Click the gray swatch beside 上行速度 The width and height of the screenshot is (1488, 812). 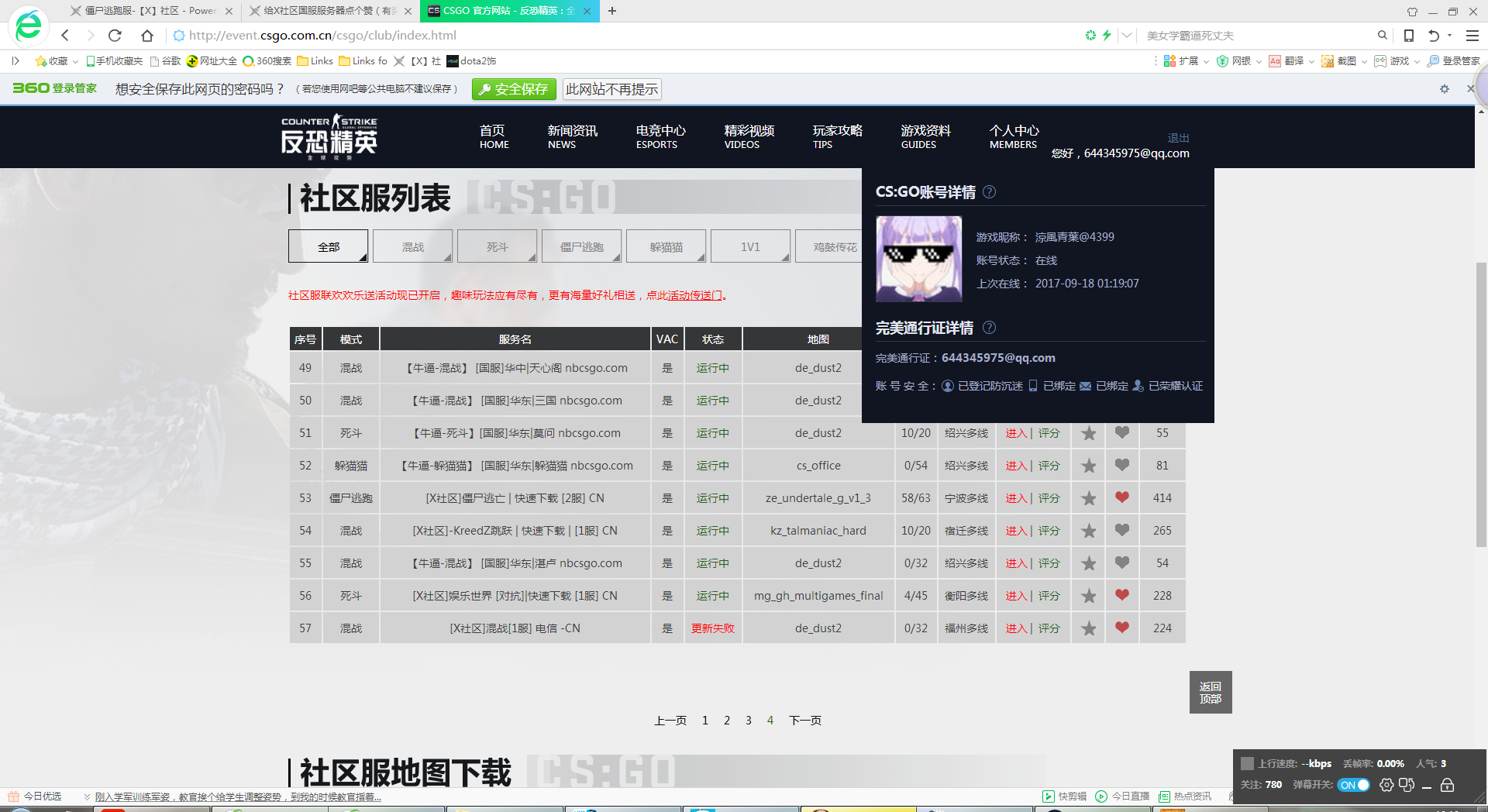pos(1247,763)
